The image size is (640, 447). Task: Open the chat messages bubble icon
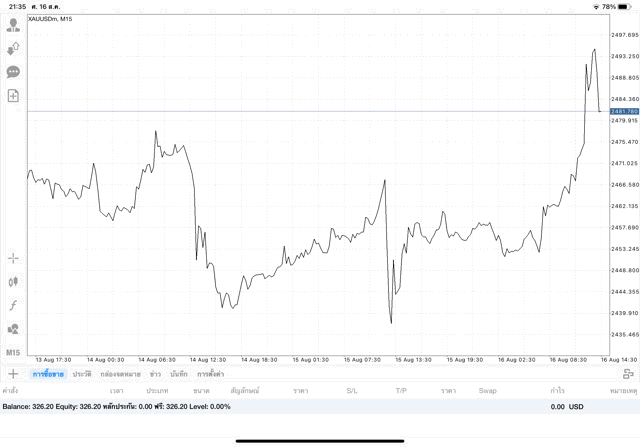click(13, 72)
